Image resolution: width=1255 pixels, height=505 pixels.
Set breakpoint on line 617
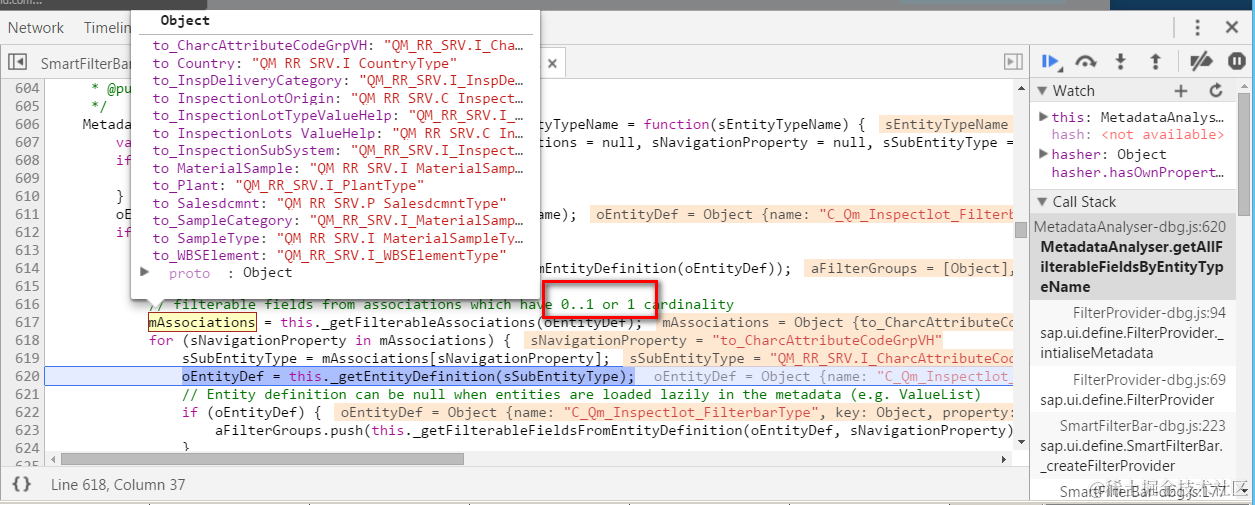click(27, 322)
